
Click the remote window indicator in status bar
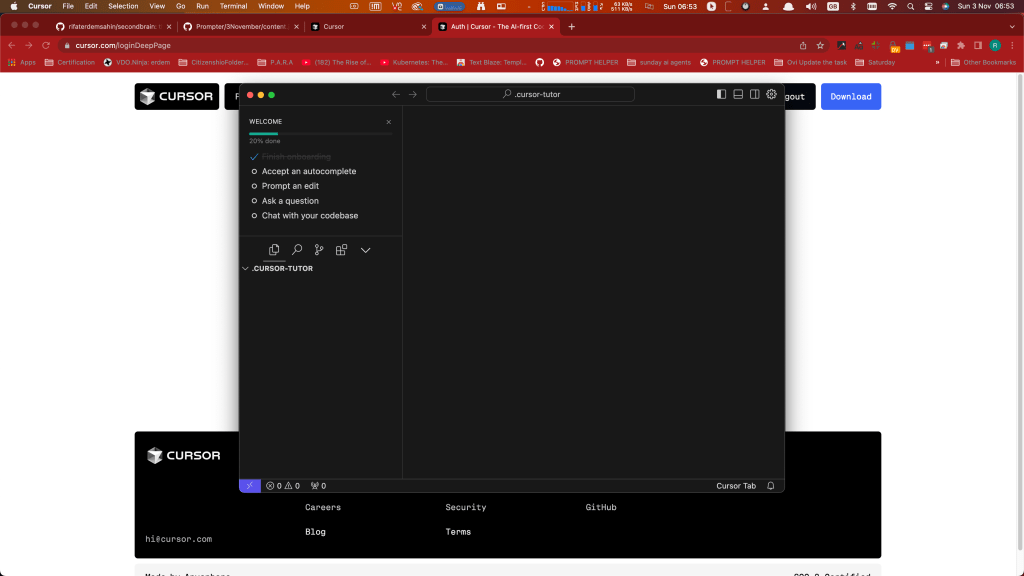click(x=249, y=486)
